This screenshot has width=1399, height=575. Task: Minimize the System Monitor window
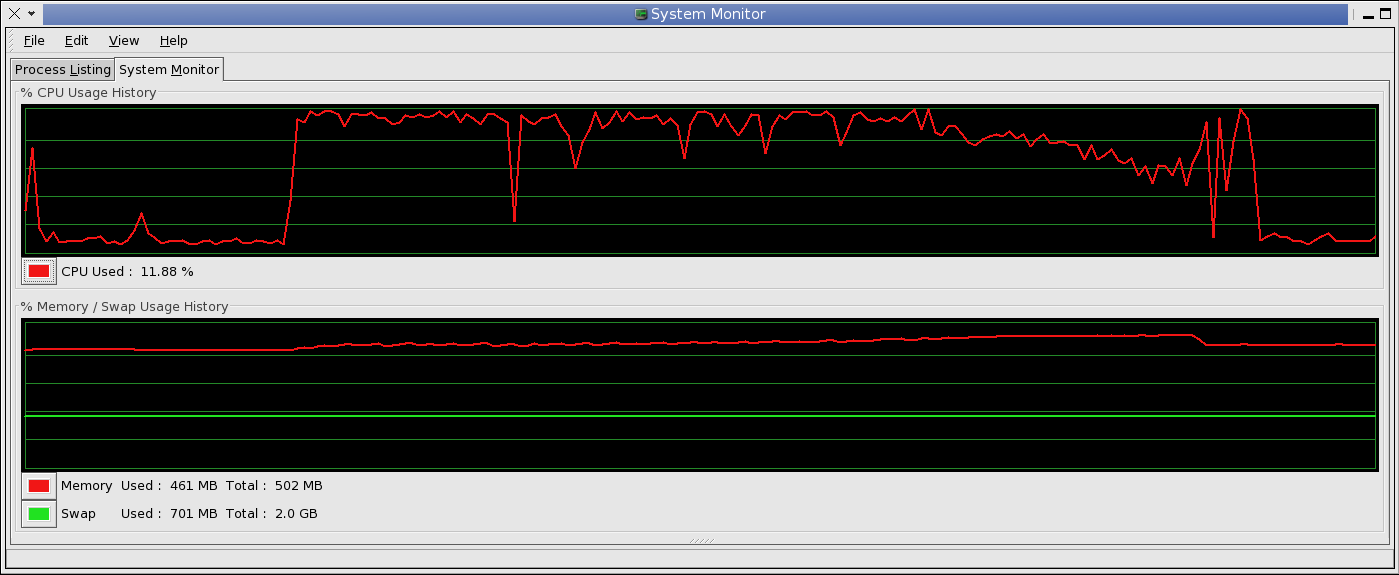1368,14
